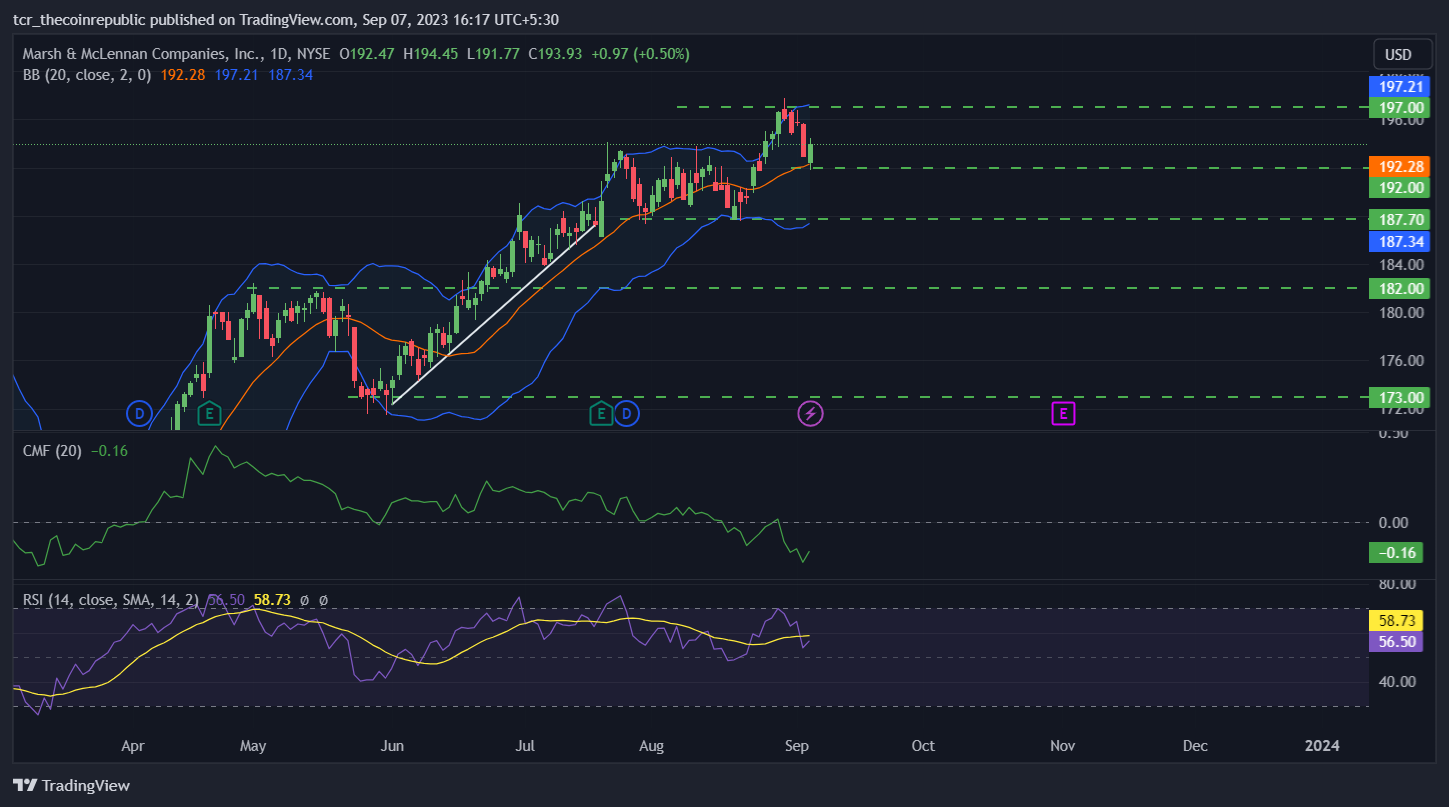
Task: Open the TradingView logo link
Action: coord(71,785)
